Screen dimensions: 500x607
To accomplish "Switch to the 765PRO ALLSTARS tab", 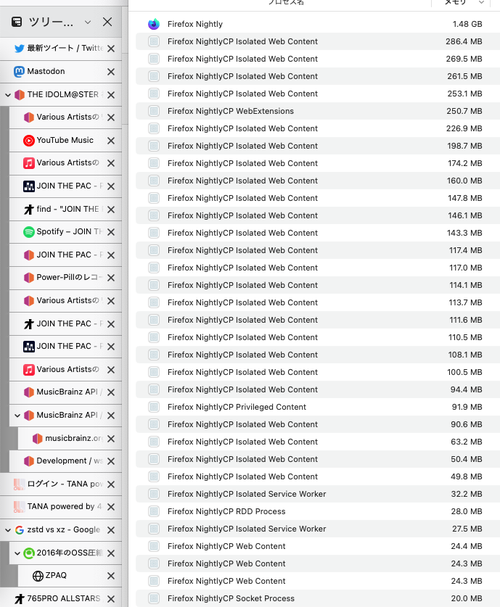I will click(61, 598).
